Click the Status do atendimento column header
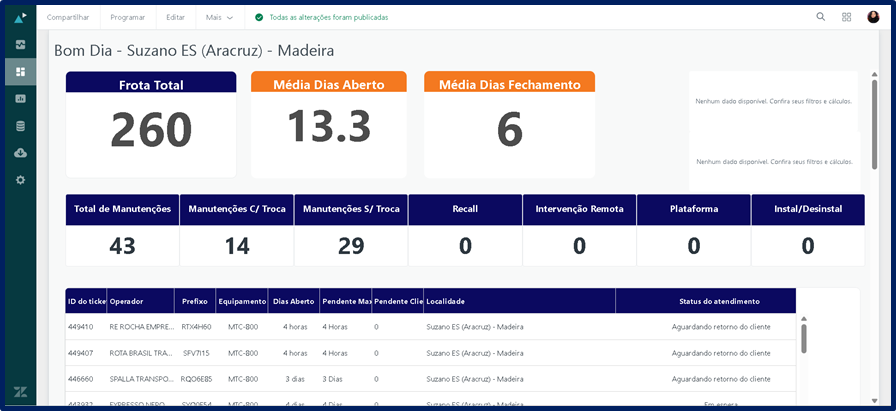The image size is (896, 411). point(705,301)
